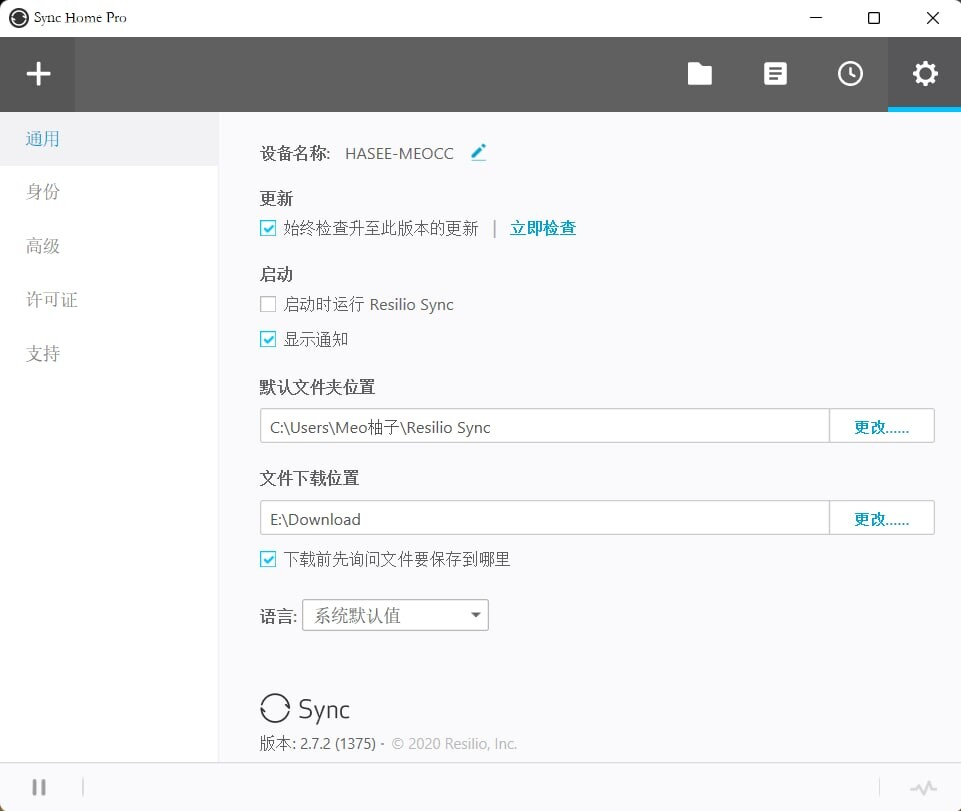The width and height of the screenshot is (961, 811).
Task: Click the Sync Home Pro title bar logo
Action: 18,18
